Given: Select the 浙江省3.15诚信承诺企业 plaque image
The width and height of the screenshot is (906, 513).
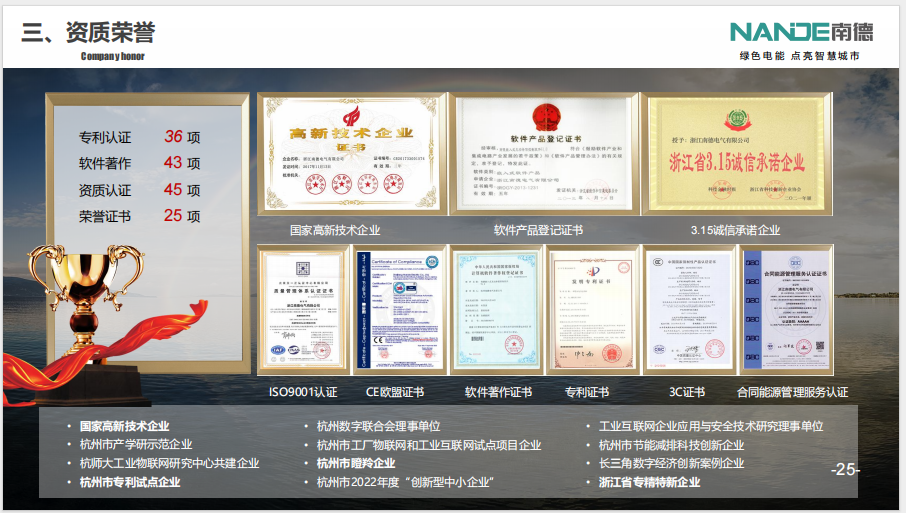Looking at the screenshot, I should (x=735, y=153).
